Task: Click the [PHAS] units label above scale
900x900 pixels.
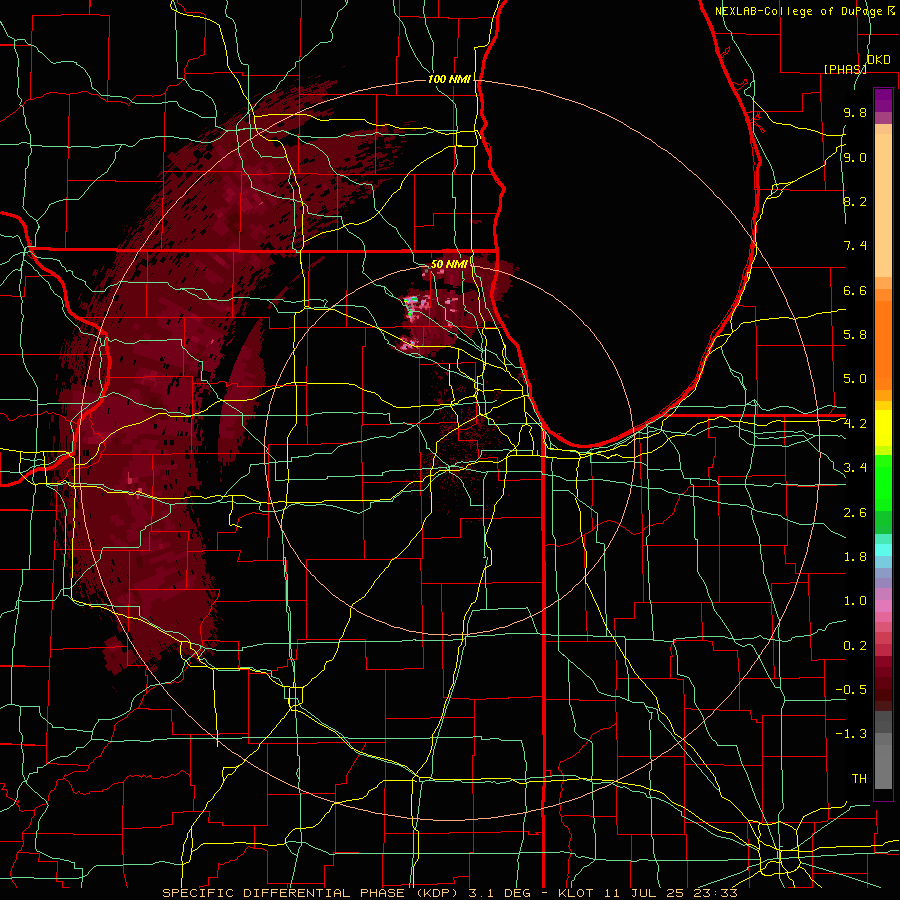Action: (x=844, y=69)
